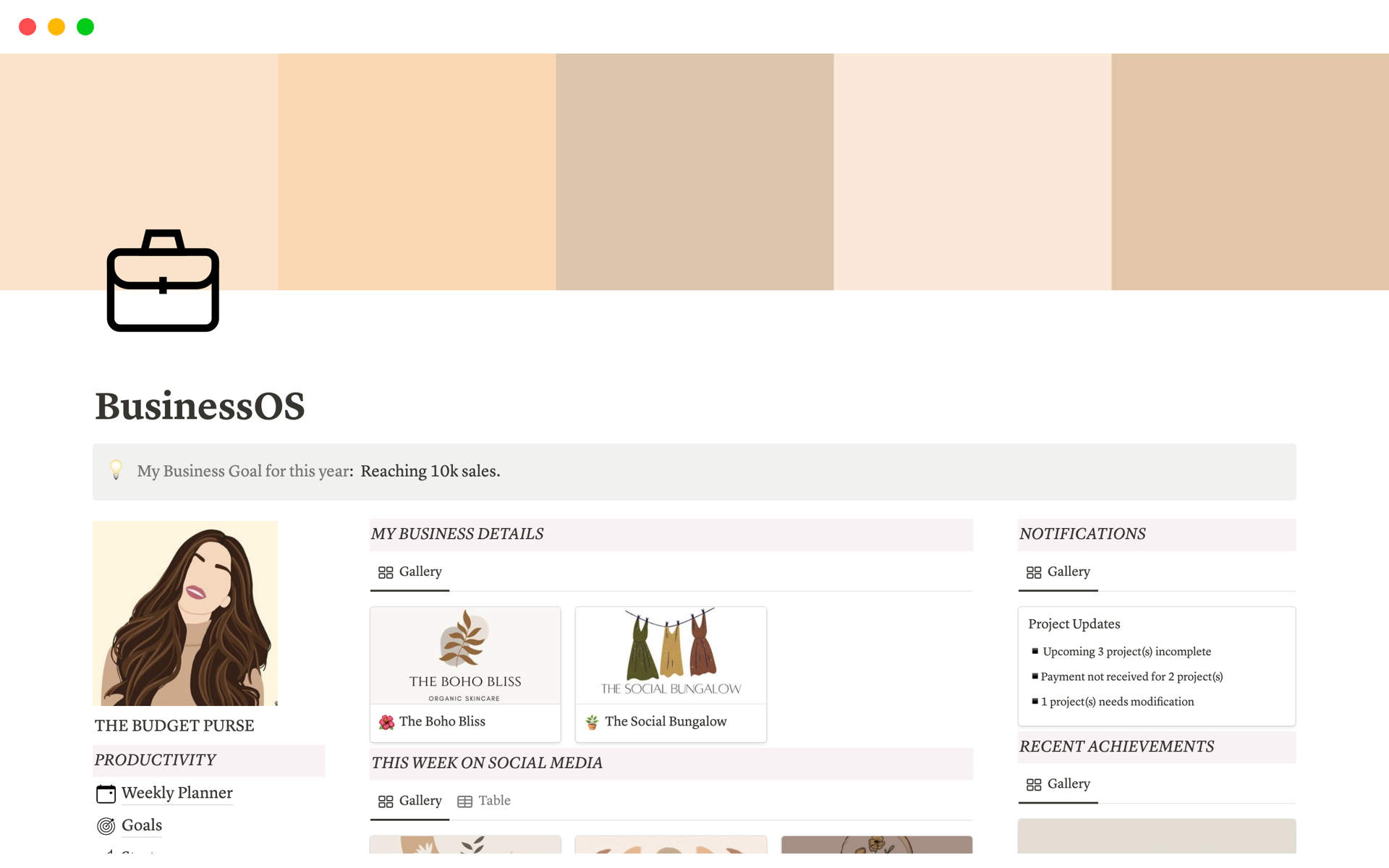Open The Boho Bliss logo card
The image size is (1389, 868).
tap(465, 655)
